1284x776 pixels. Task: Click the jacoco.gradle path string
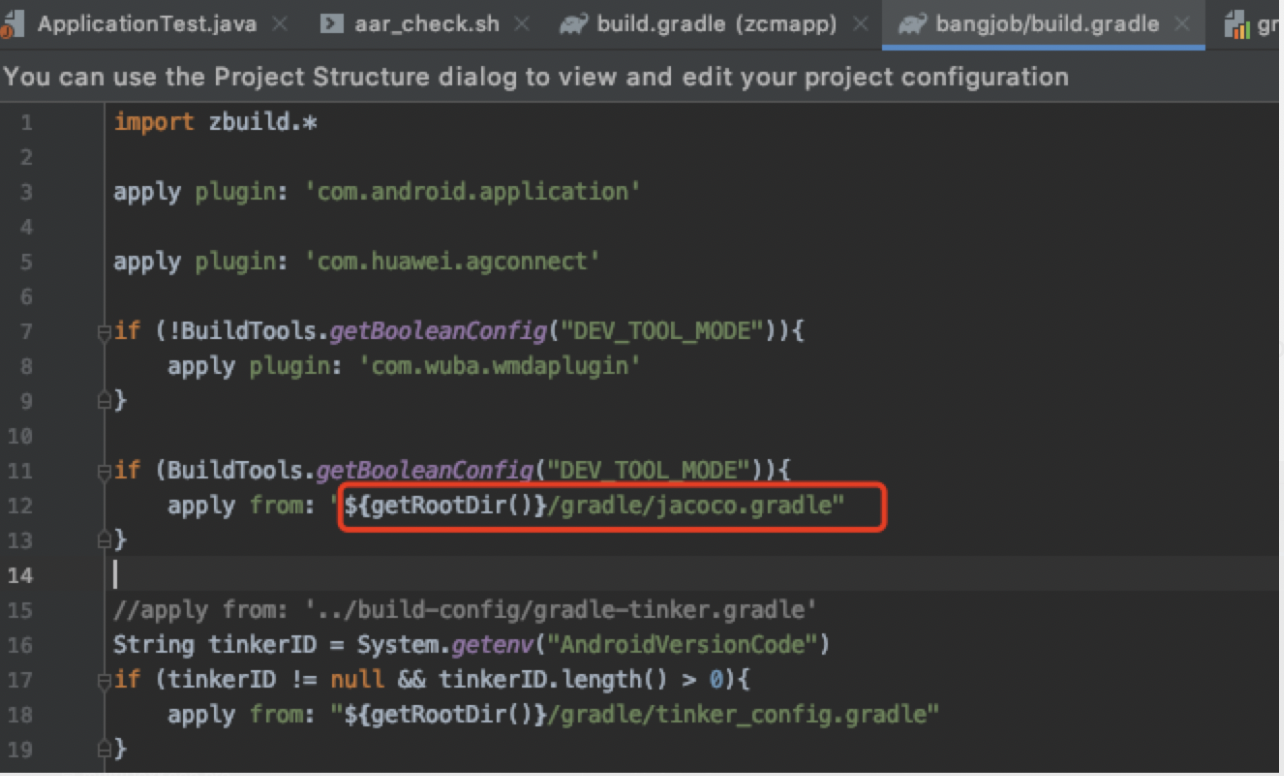588,506
